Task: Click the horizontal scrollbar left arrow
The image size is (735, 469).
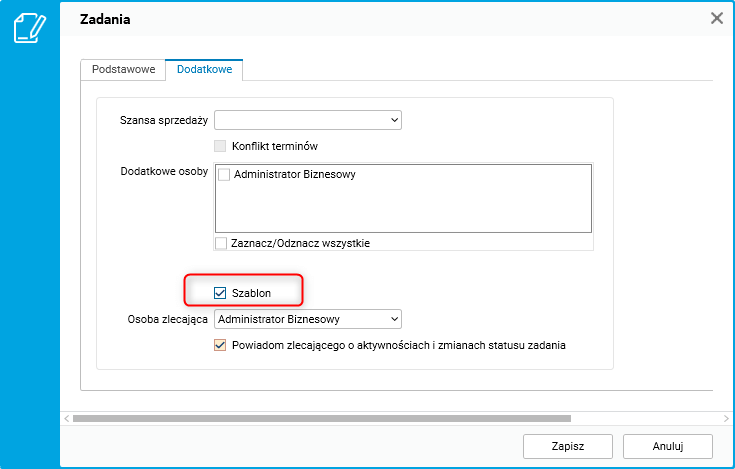Action: pyautogui.click(x=66, y=418)
